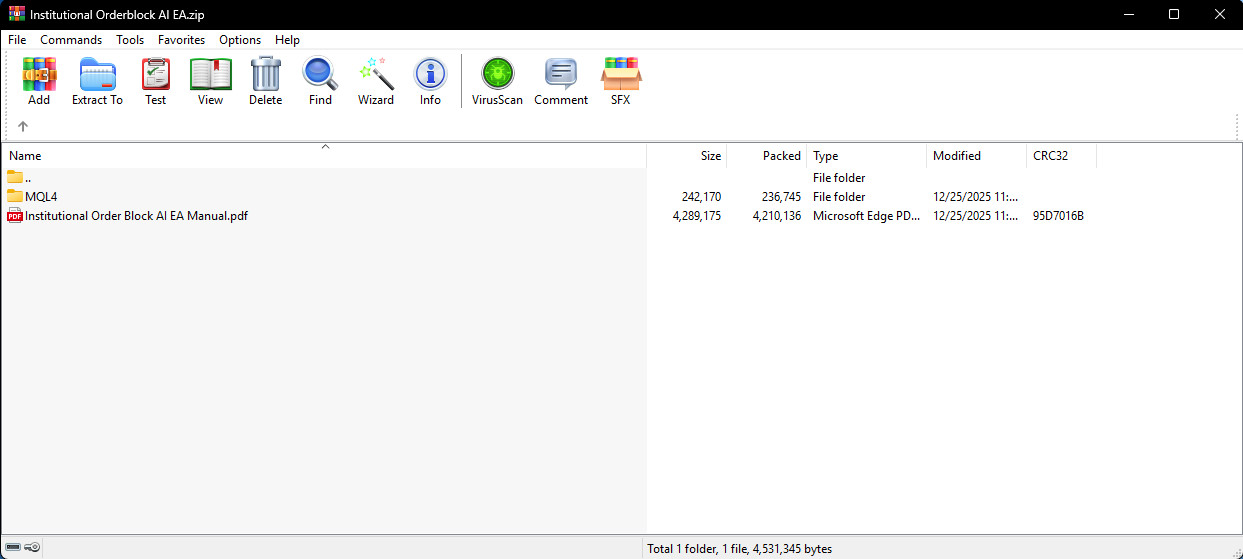Click the '..' parent folder row

coord(324,178)
